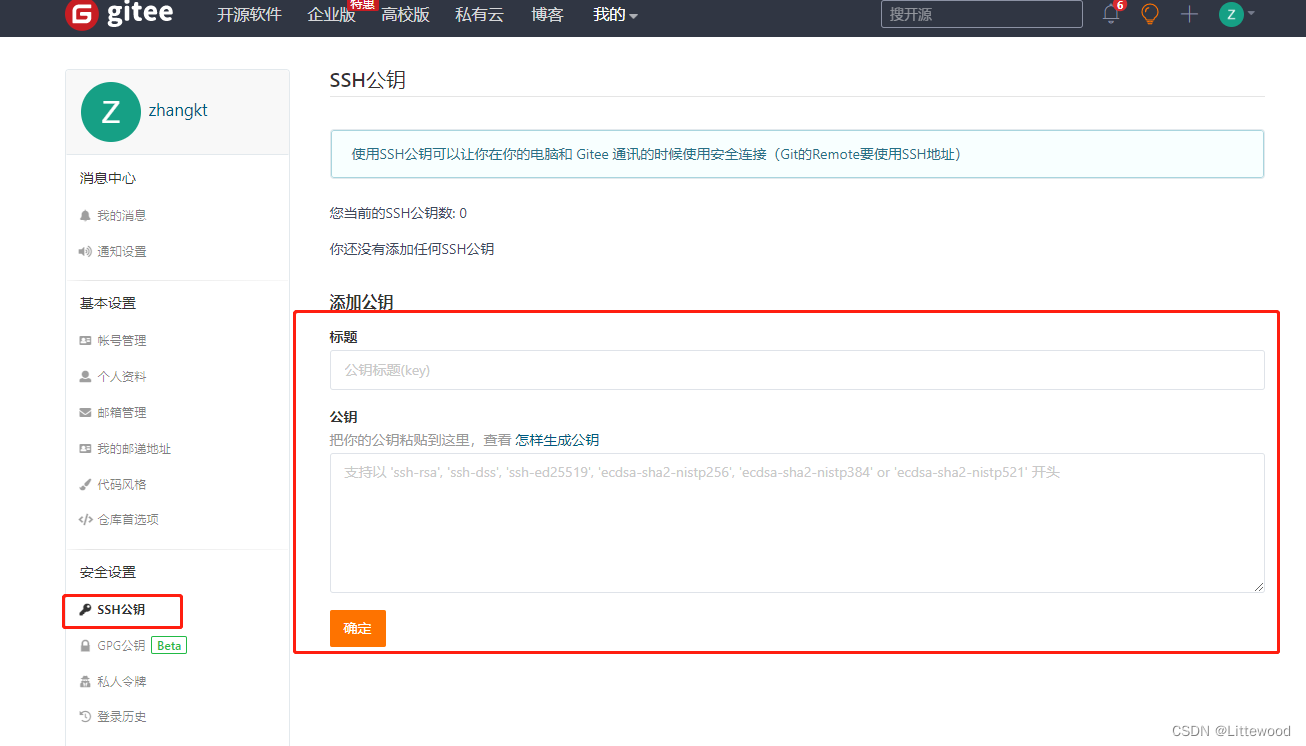Open 我的邮递地址 sidebar item

(134, 448)
